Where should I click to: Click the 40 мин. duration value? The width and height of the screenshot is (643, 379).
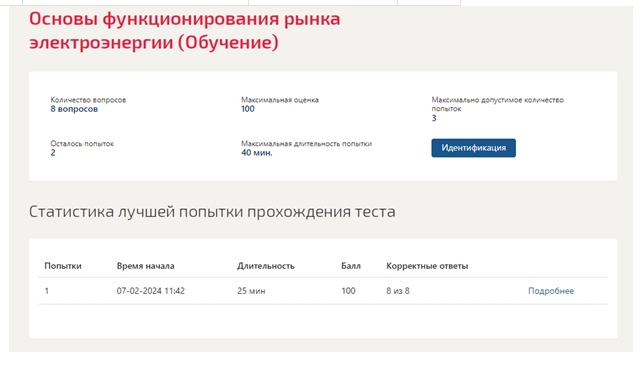(x=257, y=153)
